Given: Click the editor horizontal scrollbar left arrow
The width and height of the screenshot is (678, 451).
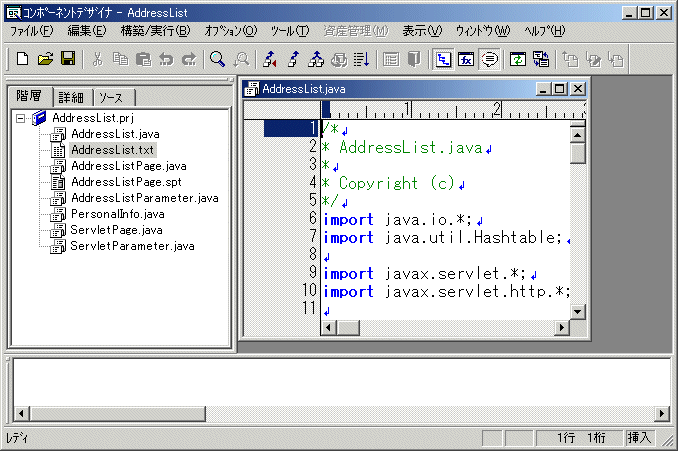Looking at the screenshot, I should (x=329, y=327).
